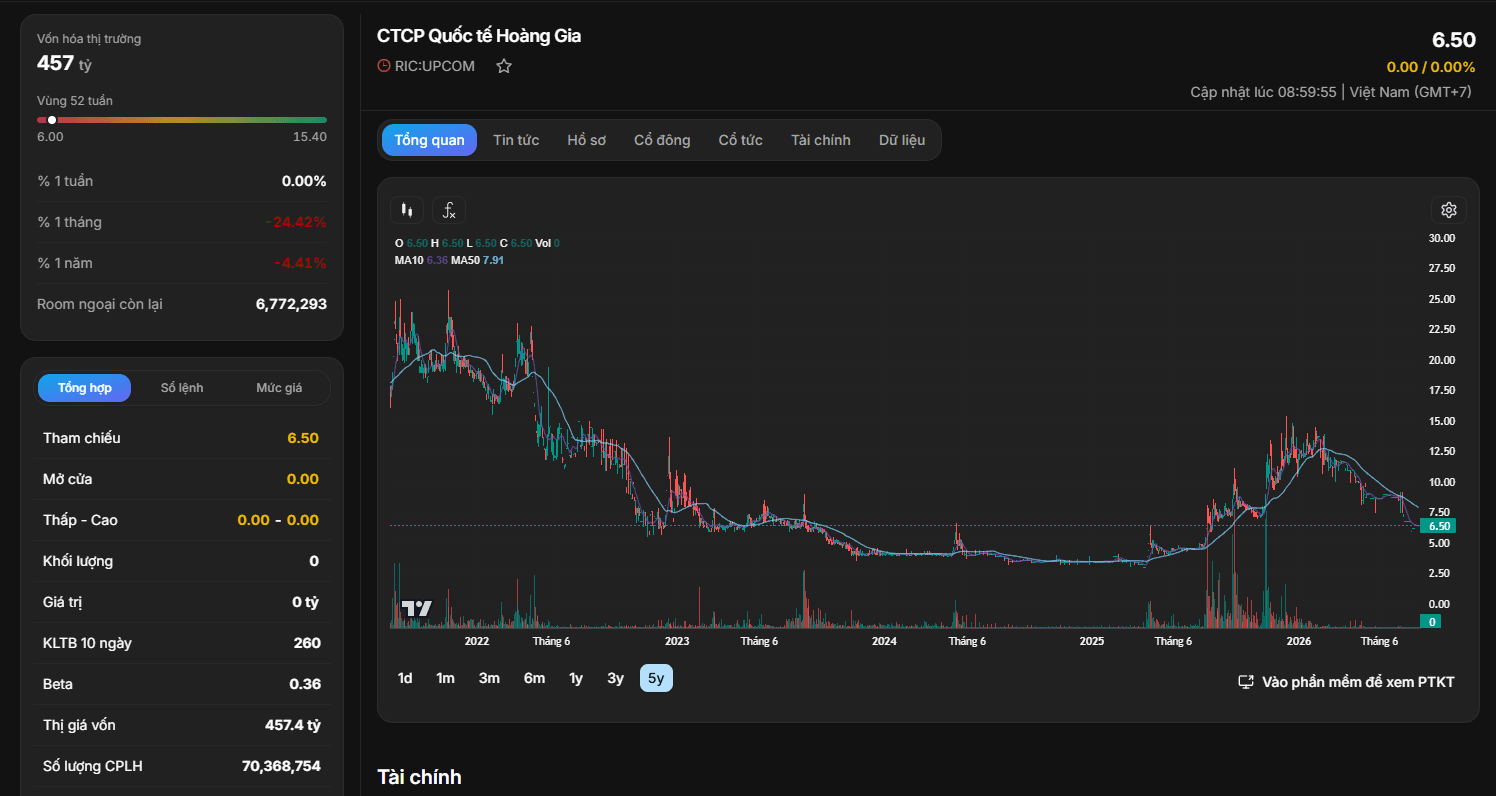Click the 52-week range slider marker
The height and width of the screenshot is (796, 1496).
pyautogui.click(x=52, y=120)
